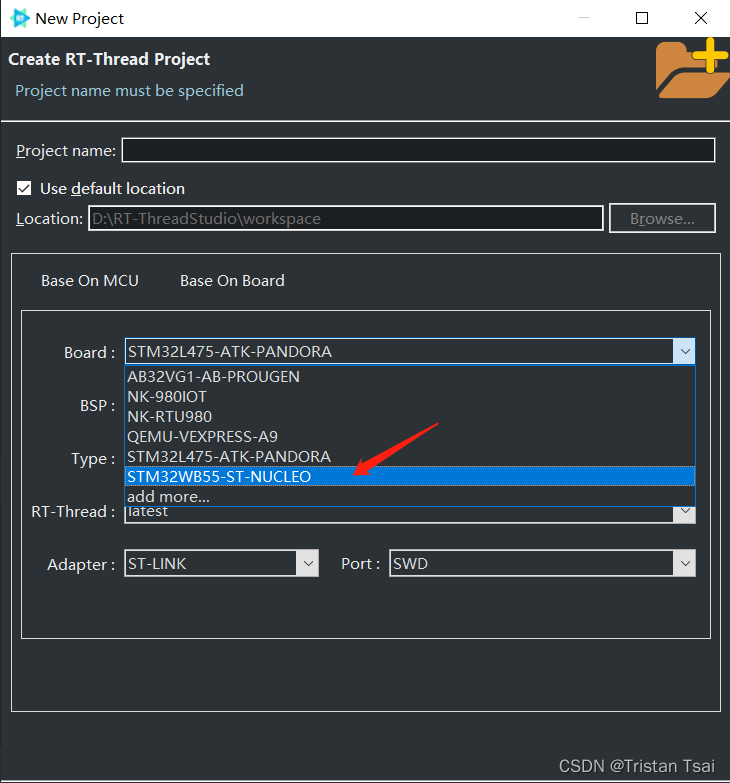Click the RT-Thread Studio title bar icon
The image size is (730, 783).
pos(19,18)
